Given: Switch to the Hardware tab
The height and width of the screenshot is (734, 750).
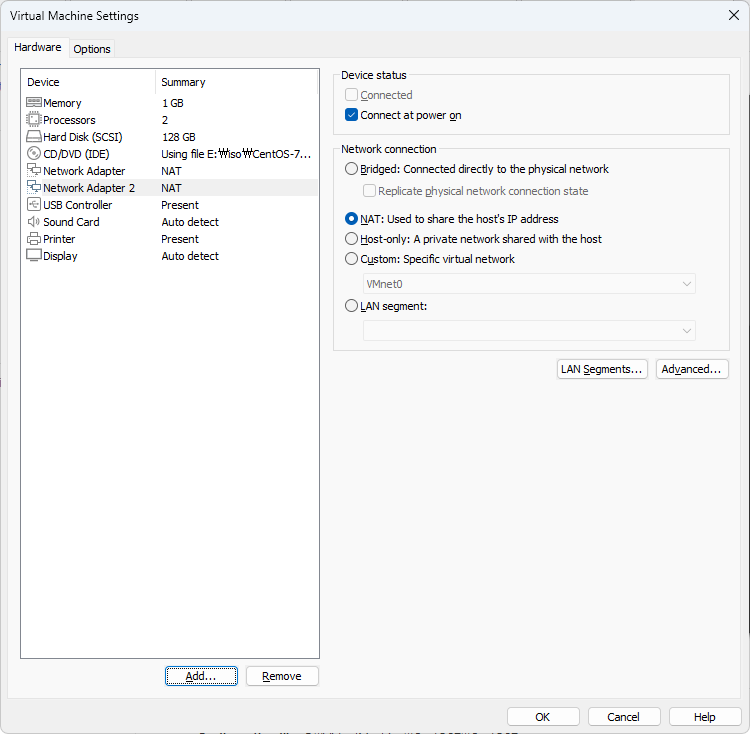Looking at the screenshot, I should point(38,47).
